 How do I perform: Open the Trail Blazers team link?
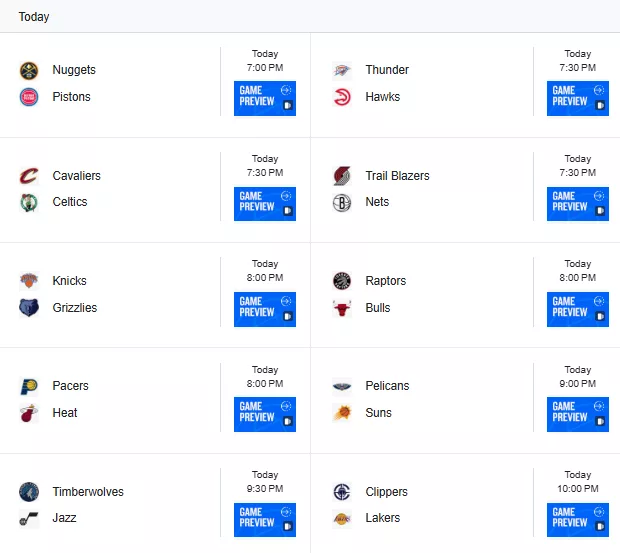click(397, 176)
